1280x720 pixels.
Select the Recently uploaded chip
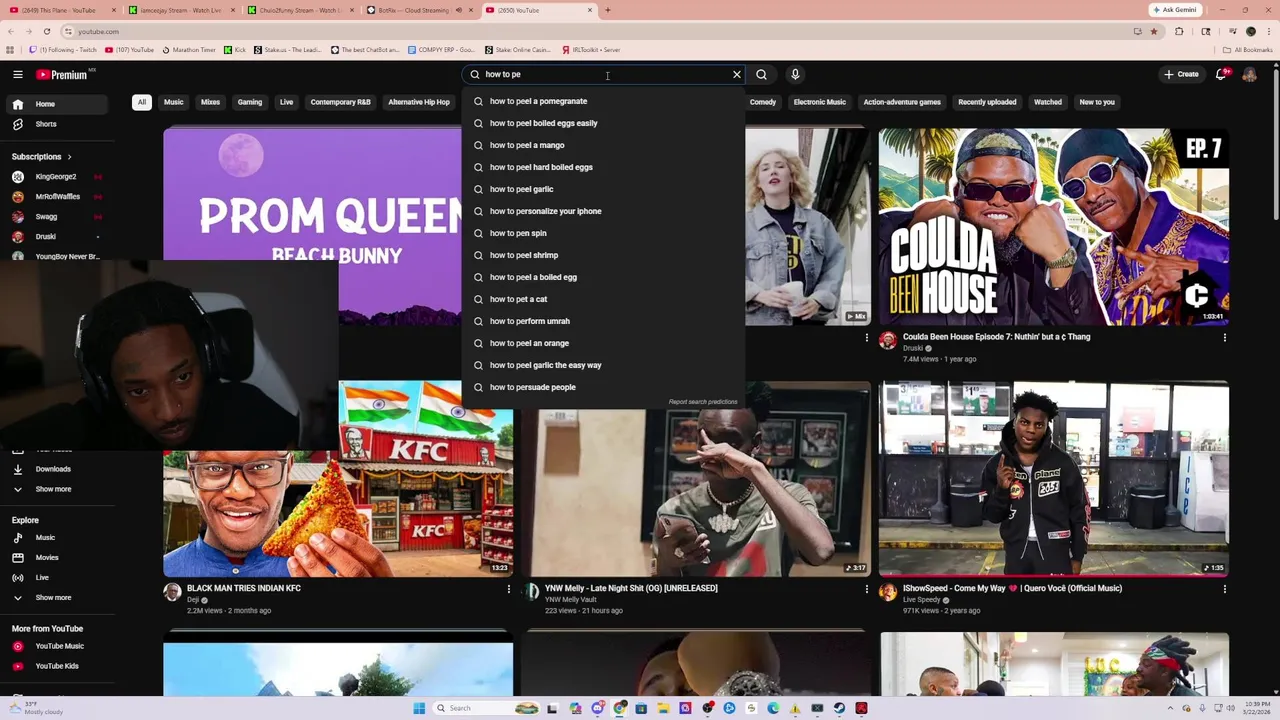pyautogui.click(x=987, y=102)
